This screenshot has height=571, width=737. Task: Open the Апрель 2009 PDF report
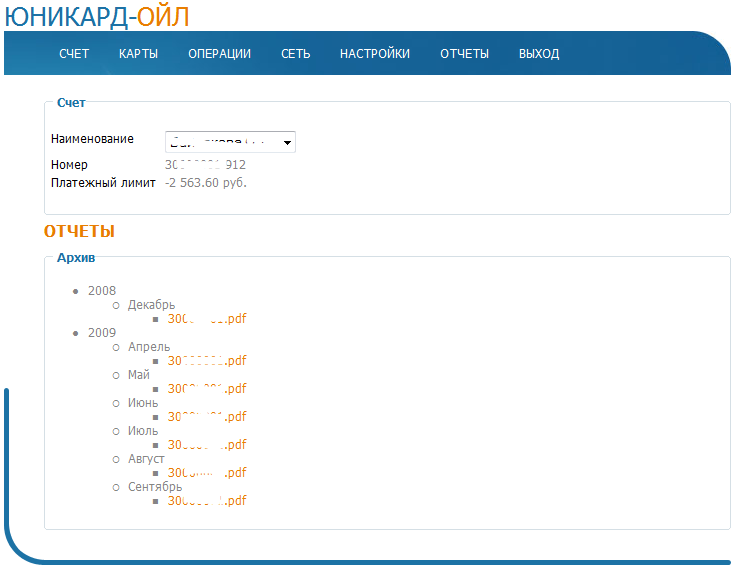click(x=207, y=361)
